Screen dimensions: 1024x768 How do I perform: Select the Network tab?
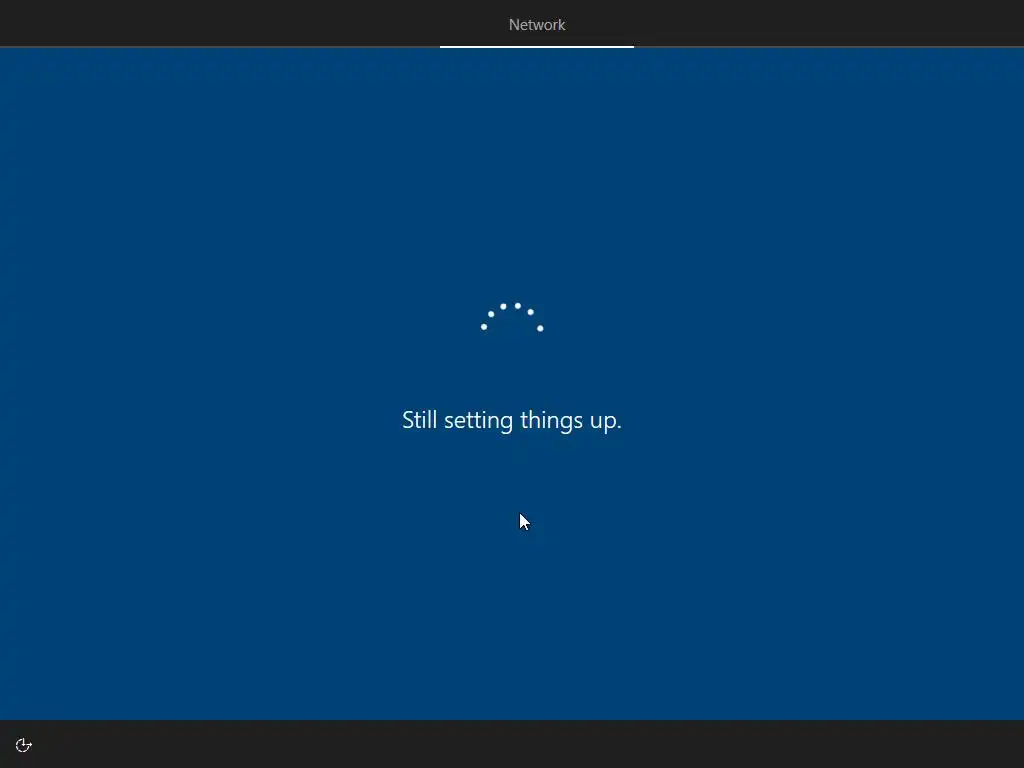[x=537, y=25]
